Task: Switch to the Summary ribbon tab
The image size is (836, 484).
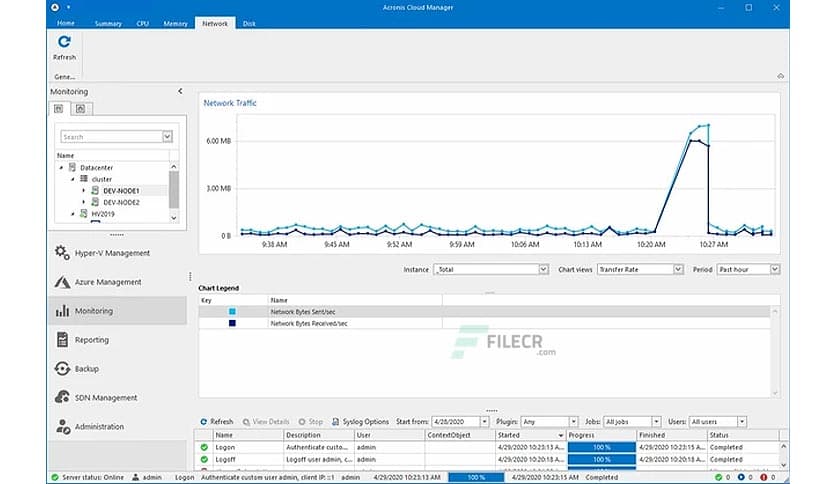Action: pyautogui.click(x=108, y=23)
